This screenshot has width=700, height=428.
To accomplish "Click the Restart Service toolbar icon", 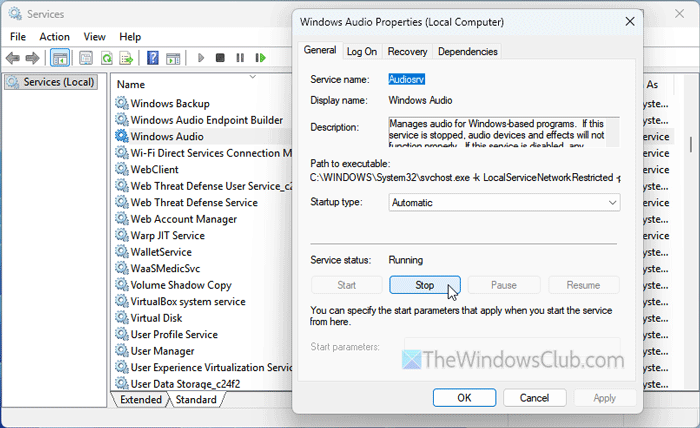I will [x=260, y=58].
